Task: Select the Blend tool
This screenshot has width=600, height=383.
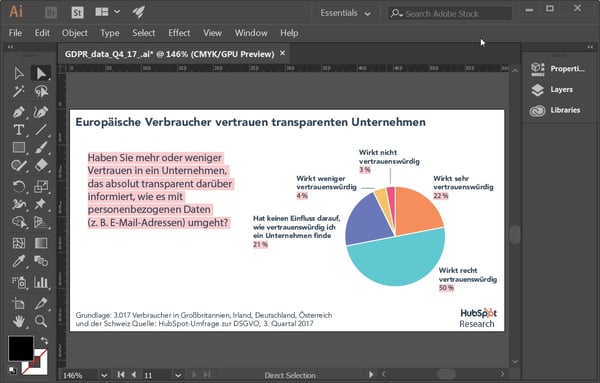Action: coord(41,261)
